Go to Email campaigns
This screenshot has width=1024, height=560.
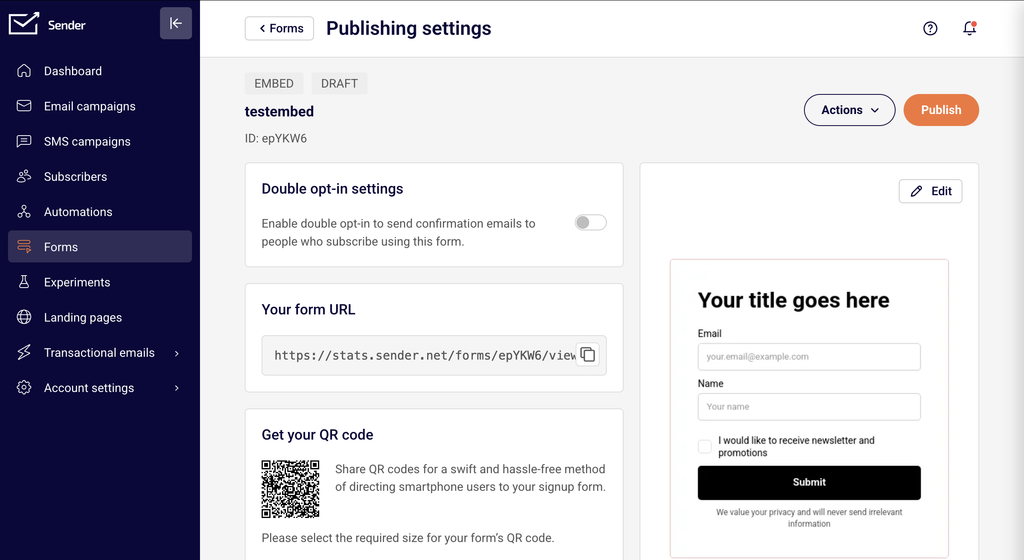(x=100, y=106)
